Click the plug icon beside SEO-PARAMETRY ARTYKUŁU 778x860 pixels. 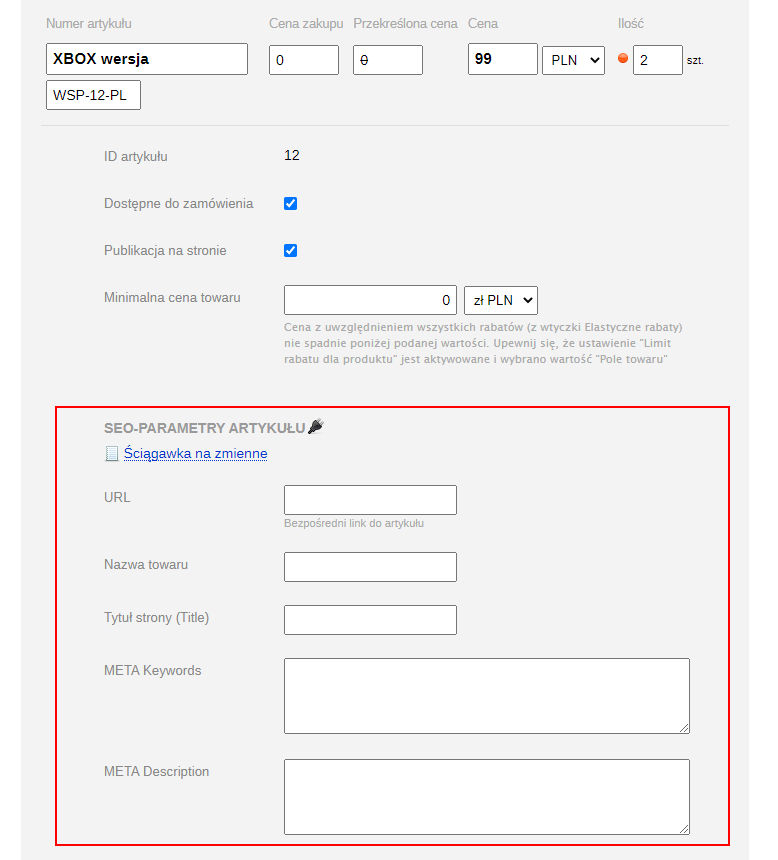pyautogui.click(x=316, y=427)
